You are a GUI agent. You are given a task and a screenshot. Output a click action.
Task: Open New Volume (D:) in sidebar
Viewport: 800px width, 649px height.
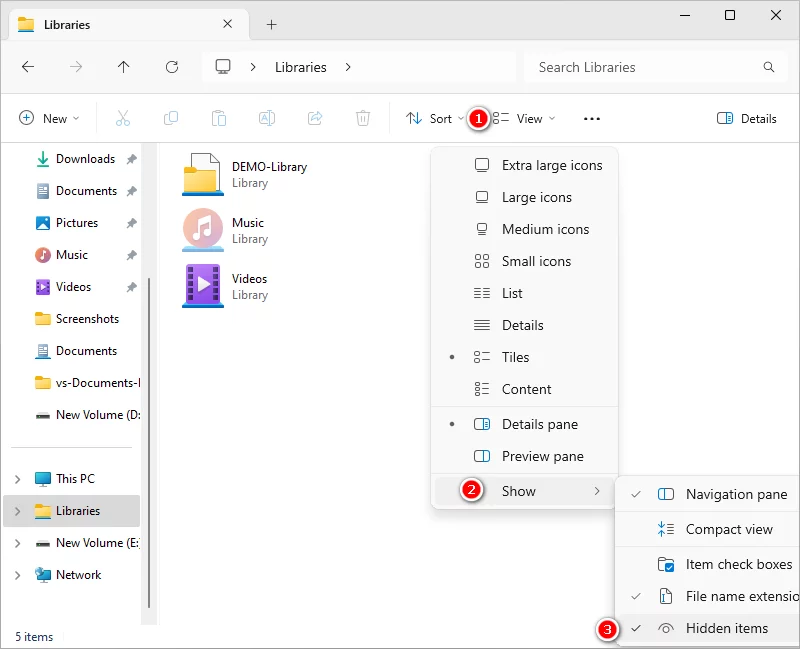[x=97, y=415]
